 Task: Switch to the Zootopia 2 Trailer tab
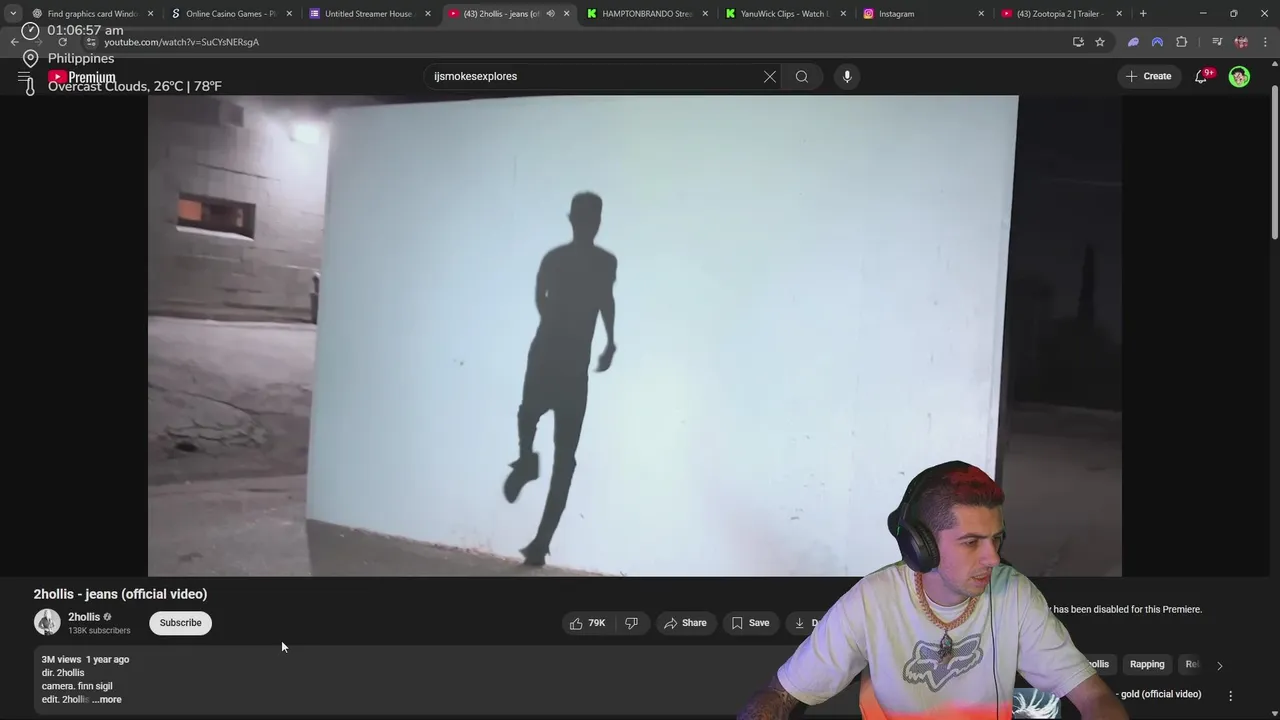click(x=1060, y=14)
